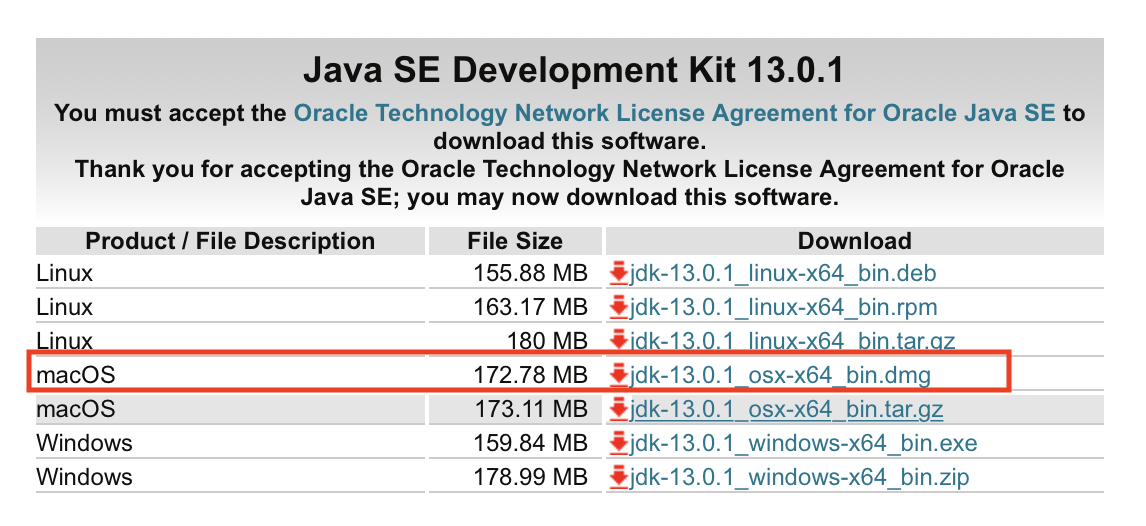Download jdk-13.0.1_windows-x64_bin.exe file
This screenshot has height=526, width=1146.
(803, 443)
